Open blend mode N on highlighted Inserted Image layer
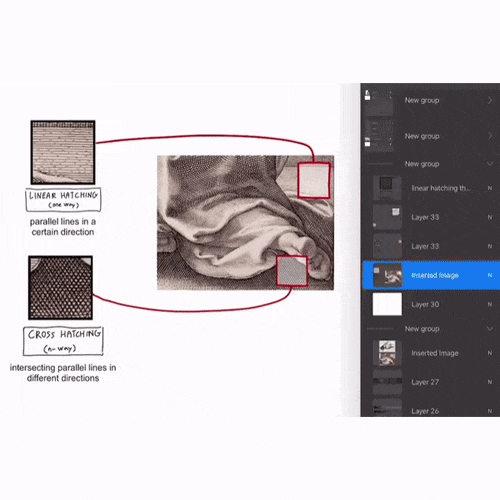Viewport: 500px width, 500px height. click(490, 275)
